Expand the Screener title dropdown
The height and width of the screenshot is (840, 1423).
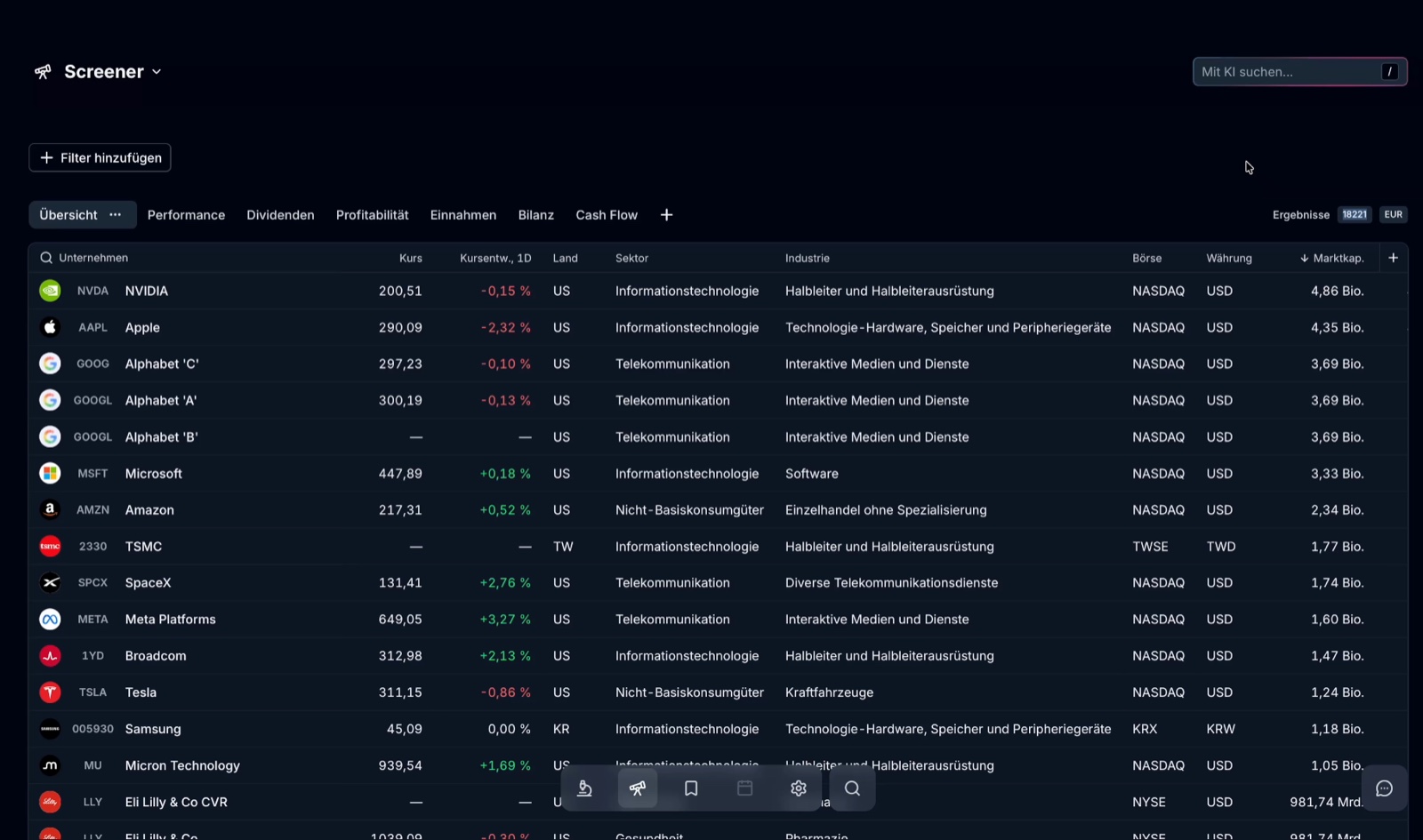pyautogui.click(x=157, y=72)
